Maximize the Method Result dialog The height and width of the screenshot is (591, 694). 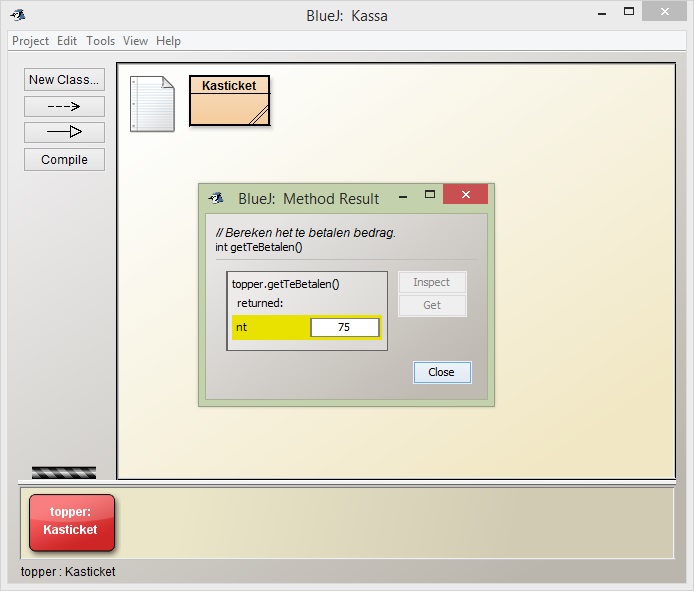430,194
